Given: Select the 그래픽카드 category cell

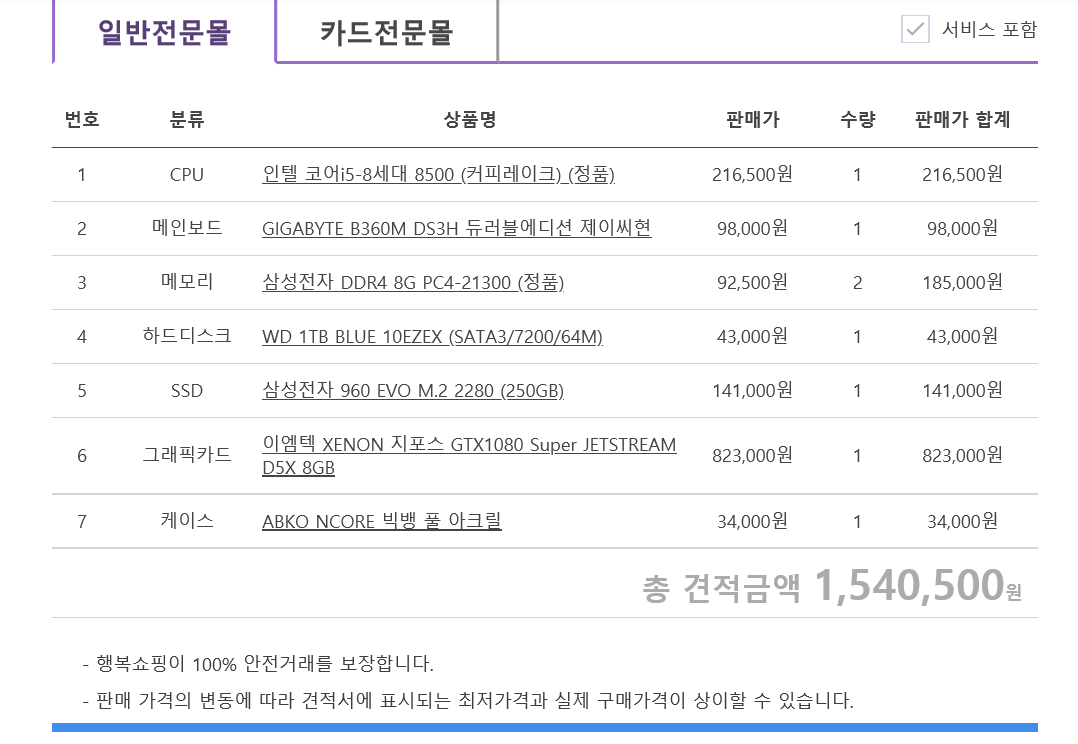Looking at the screenshot, I should 186,455.
